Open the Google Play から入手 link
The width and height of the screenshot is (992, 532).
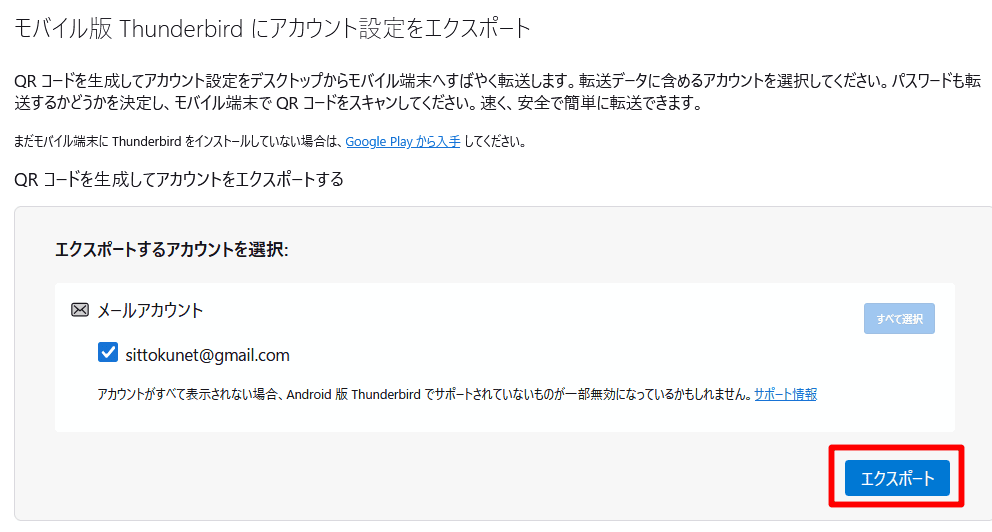click(403, 142)
